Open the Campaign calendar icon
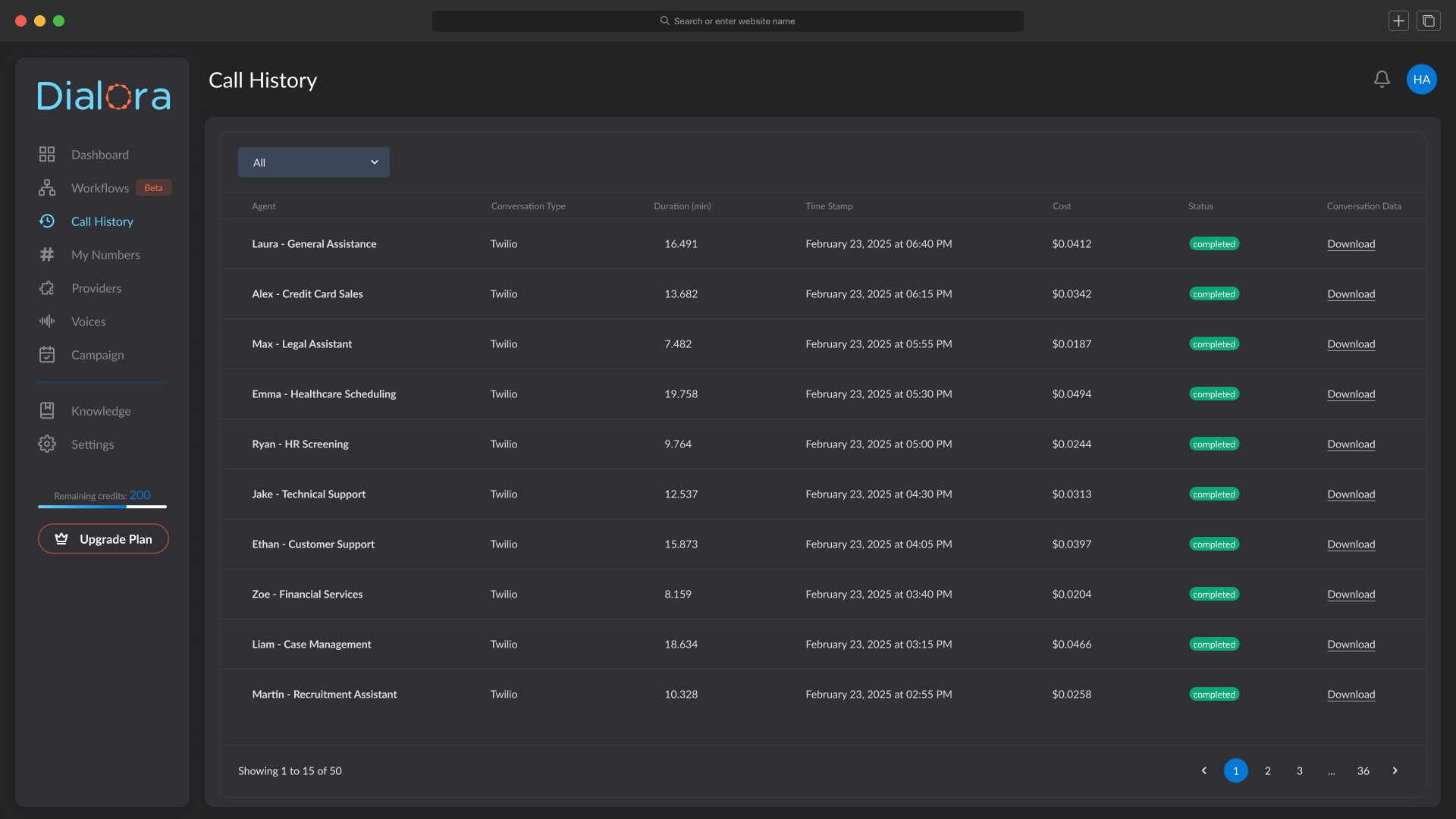The image size is (1456, 819). click(47, 355)
